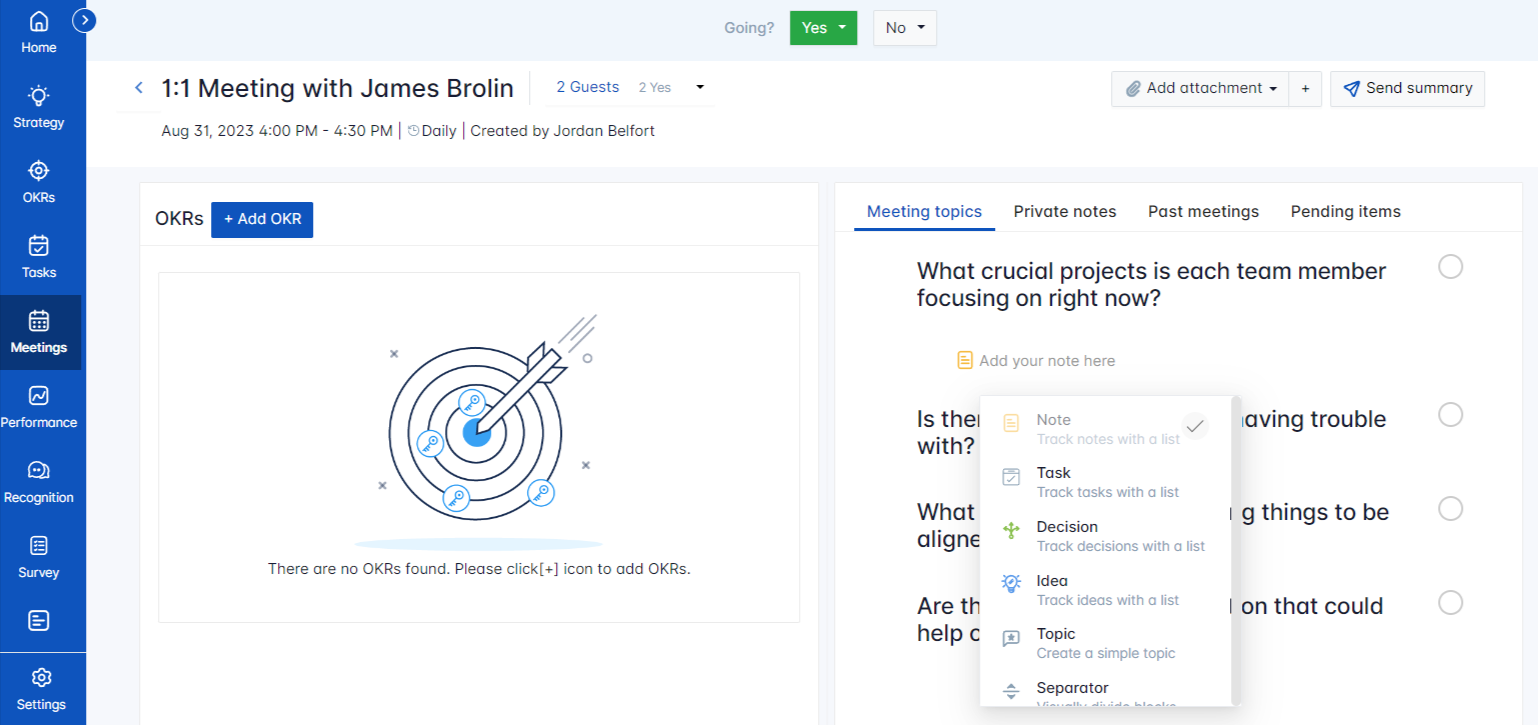
Task: Click the block type menu scrollbar
Action: point(1237,550)
